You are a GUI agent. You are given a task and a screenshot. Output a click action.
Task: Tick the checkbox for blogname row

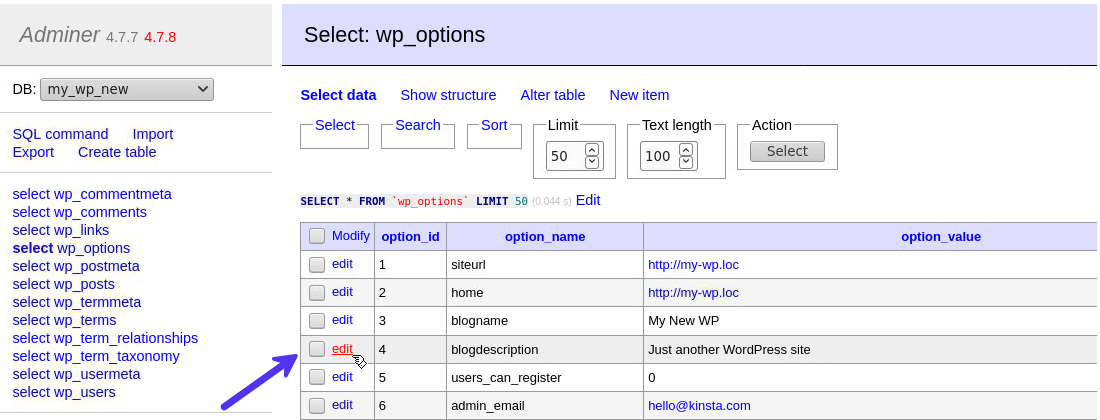[317, 321]
